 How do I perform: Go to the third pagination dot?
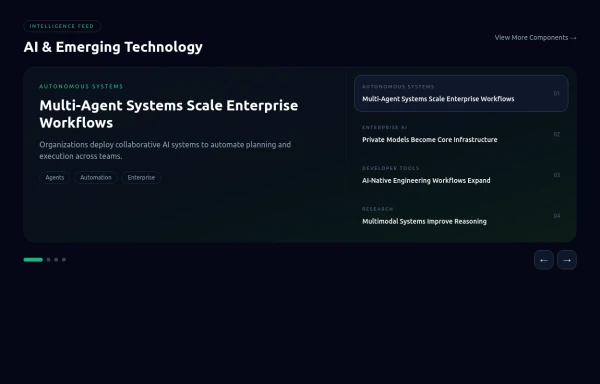pyautogui.click(x=56, y=260)
